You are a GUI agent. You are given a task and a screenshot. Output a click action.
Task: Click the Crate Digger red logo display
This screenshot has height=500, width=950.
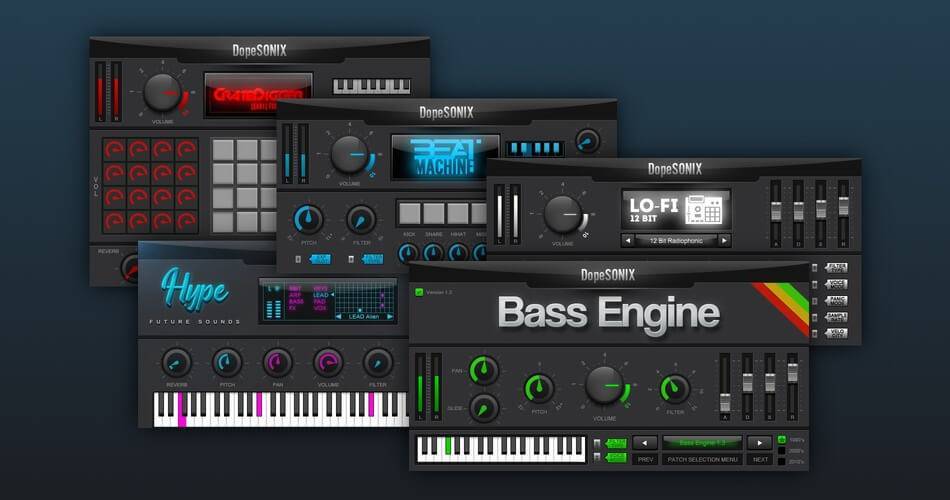[x=258, y=95]
